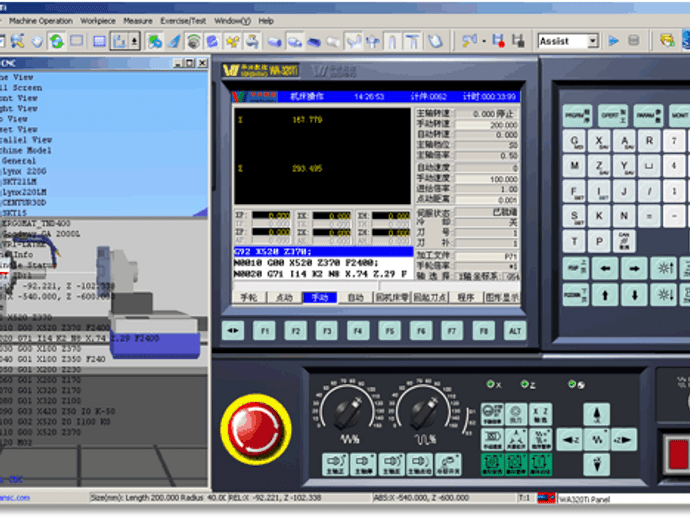Select the CENTUR30D machine model entry

click(x=25, y=203)
